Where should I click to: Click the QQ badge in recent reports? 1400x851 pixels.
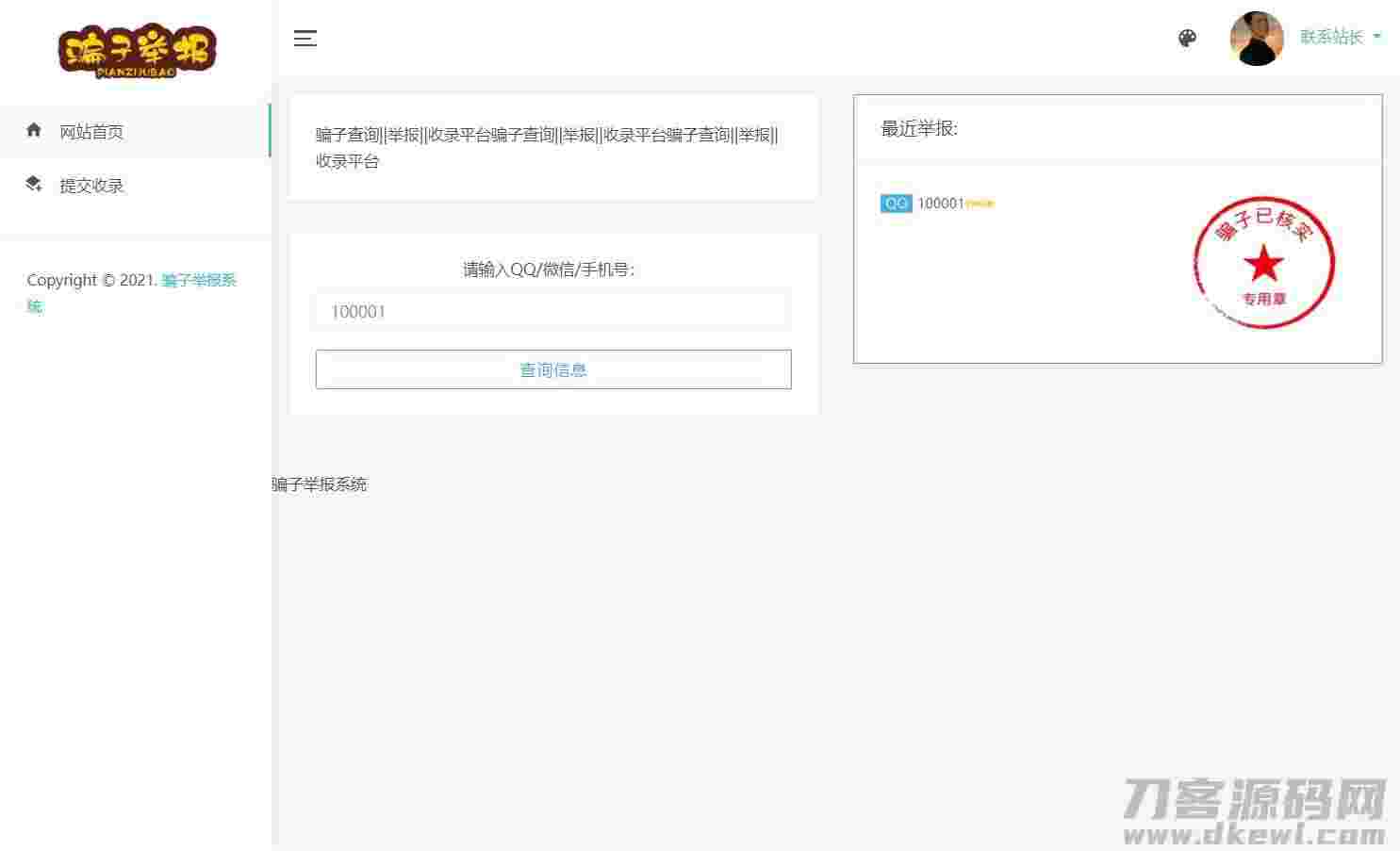pyautogui.click(x=896, y=204)
